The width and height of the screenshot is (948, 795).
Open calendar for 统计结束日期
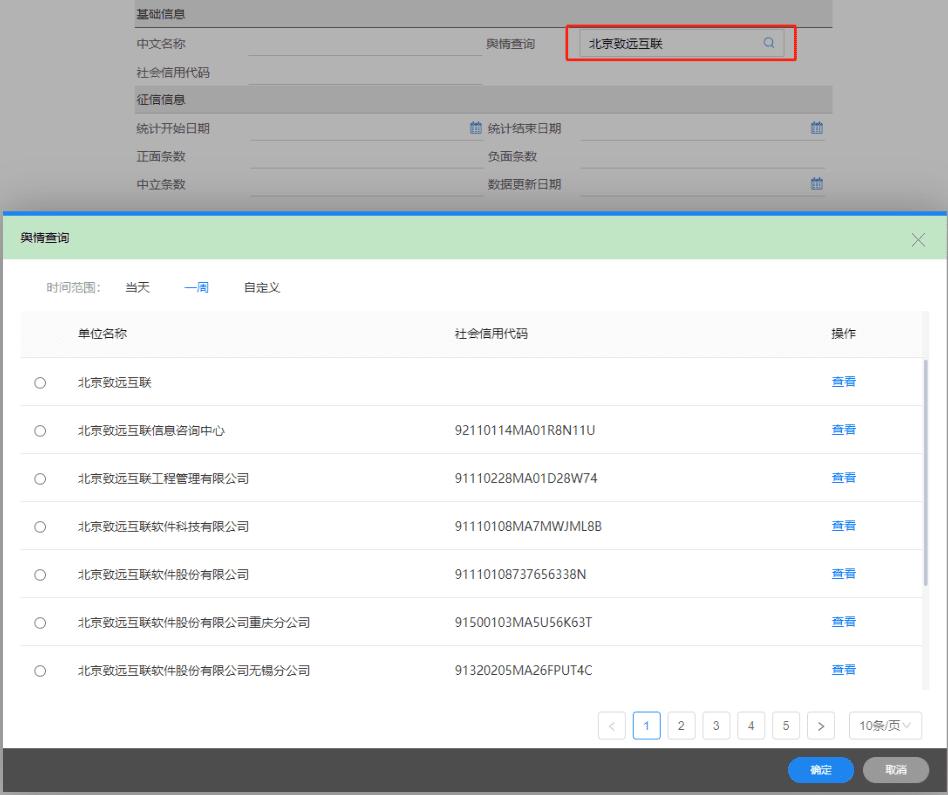tap(817, 128)
